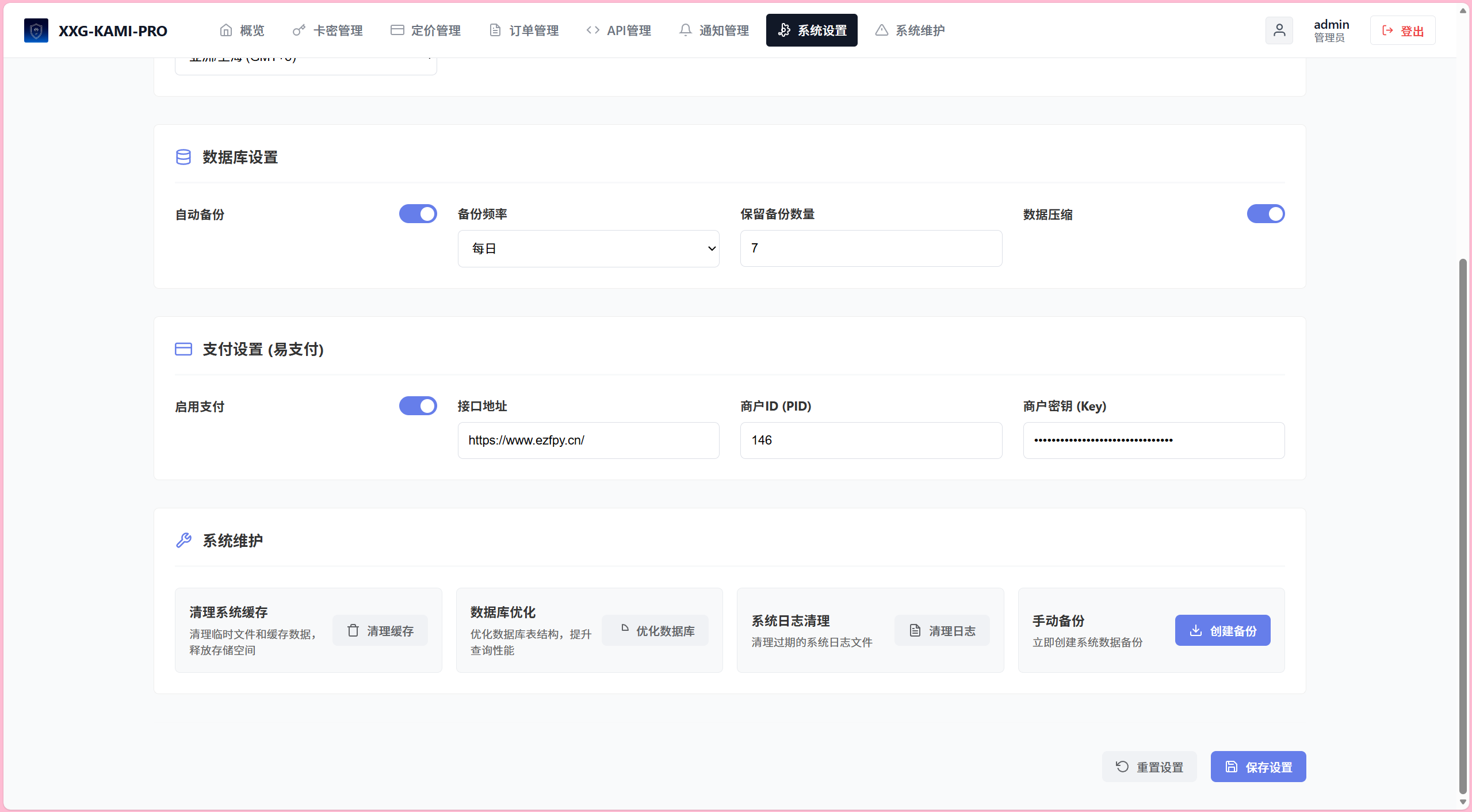The height and width of the screenshot is (812, 1472).
Task: Click the 系统维护 warning icon
Action: 881,30
